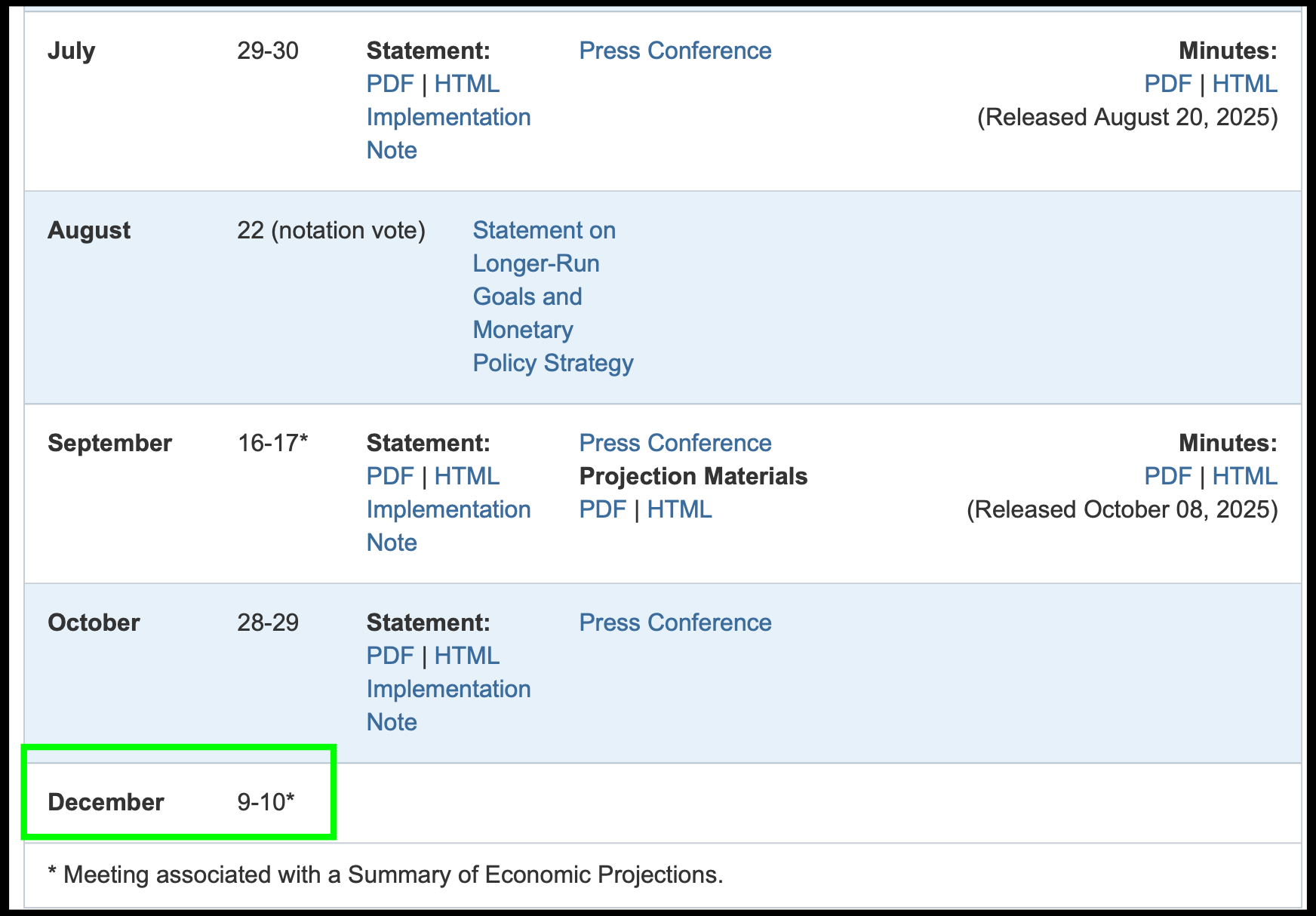
Task: Select the December 9-10 meeting row
Action: [663, 803]
